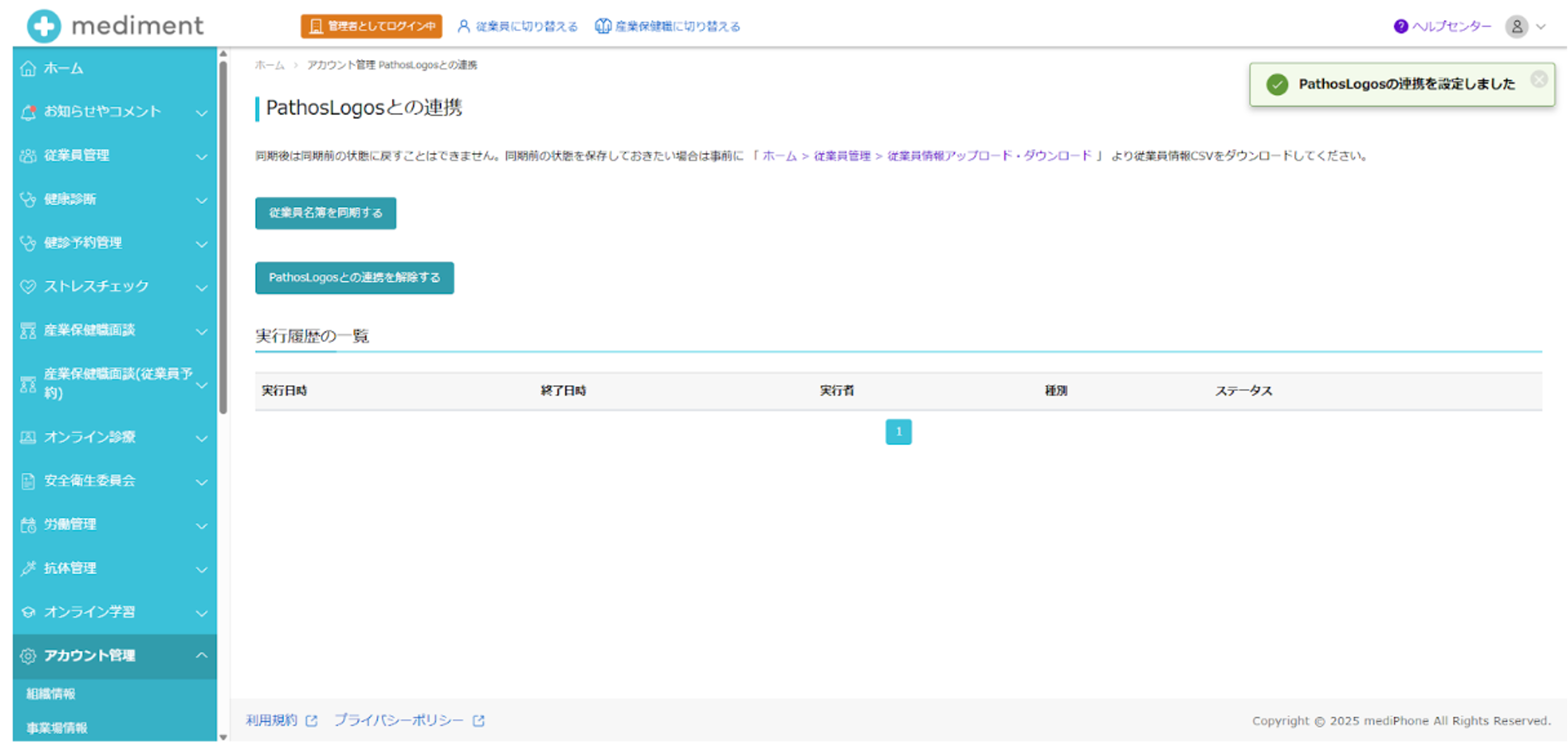Select 事業場情報 submenu item
This screenshot has width=1568, height=749.
[57, 728]
